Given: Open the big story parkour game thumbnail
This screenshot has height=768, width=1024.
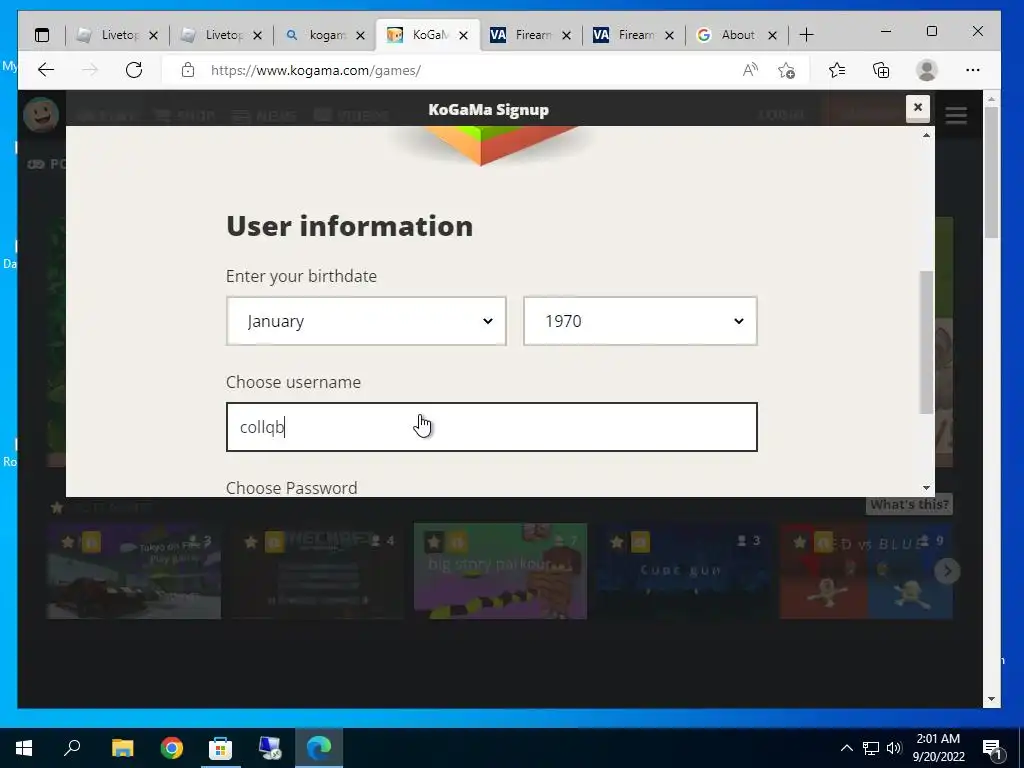Looking at the screenshot, I should click(x=500, y=571).
